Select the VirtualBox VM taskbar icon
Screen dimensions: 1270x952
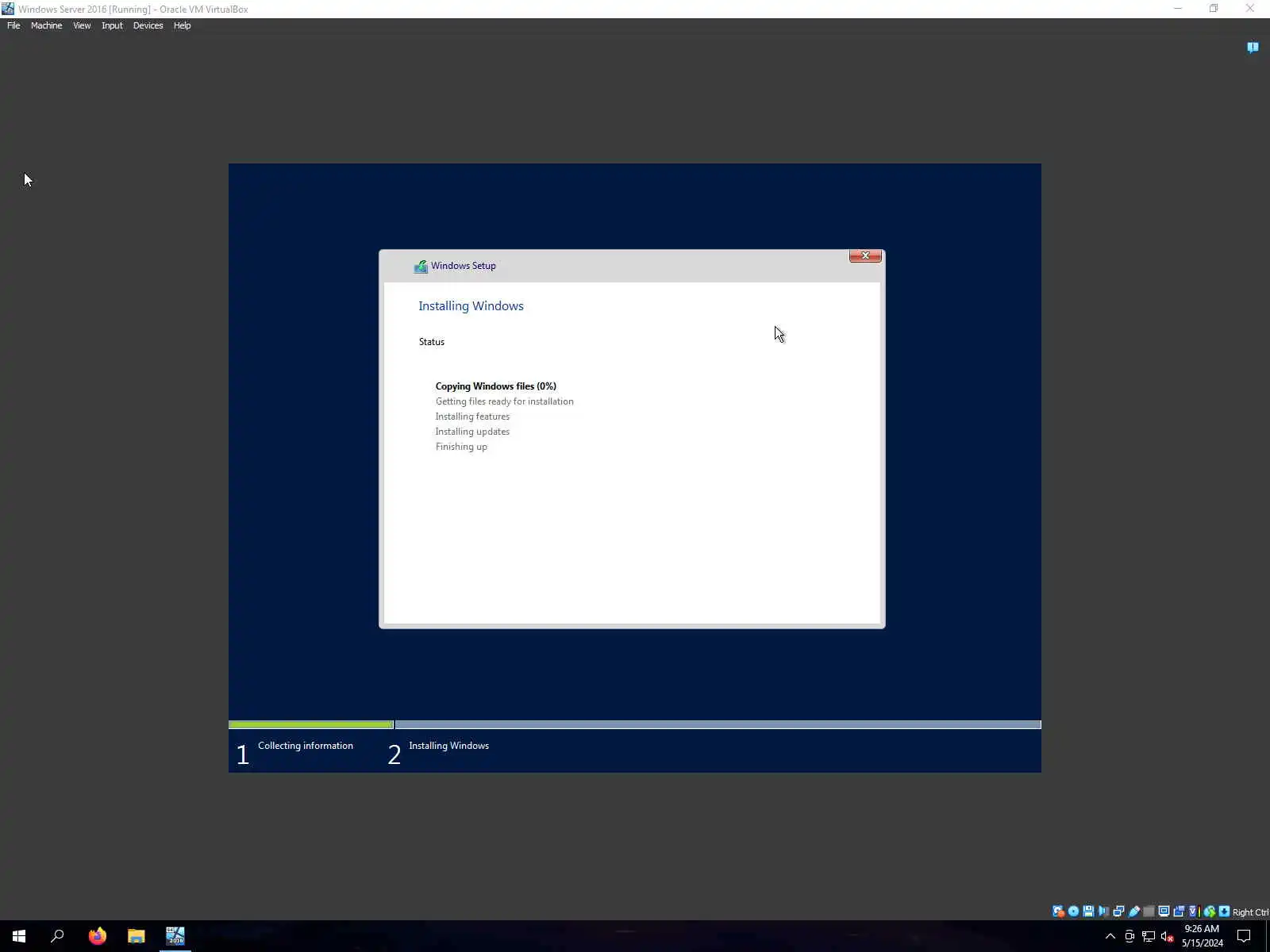[175, 936]
